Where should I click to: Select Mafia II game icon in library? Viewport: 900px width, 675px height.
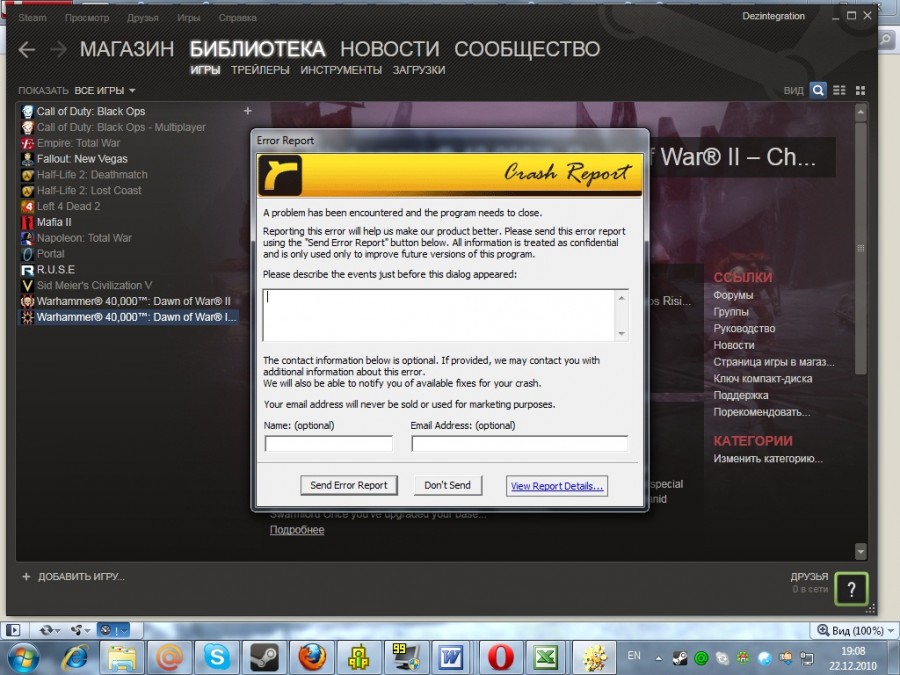[27, 222]
